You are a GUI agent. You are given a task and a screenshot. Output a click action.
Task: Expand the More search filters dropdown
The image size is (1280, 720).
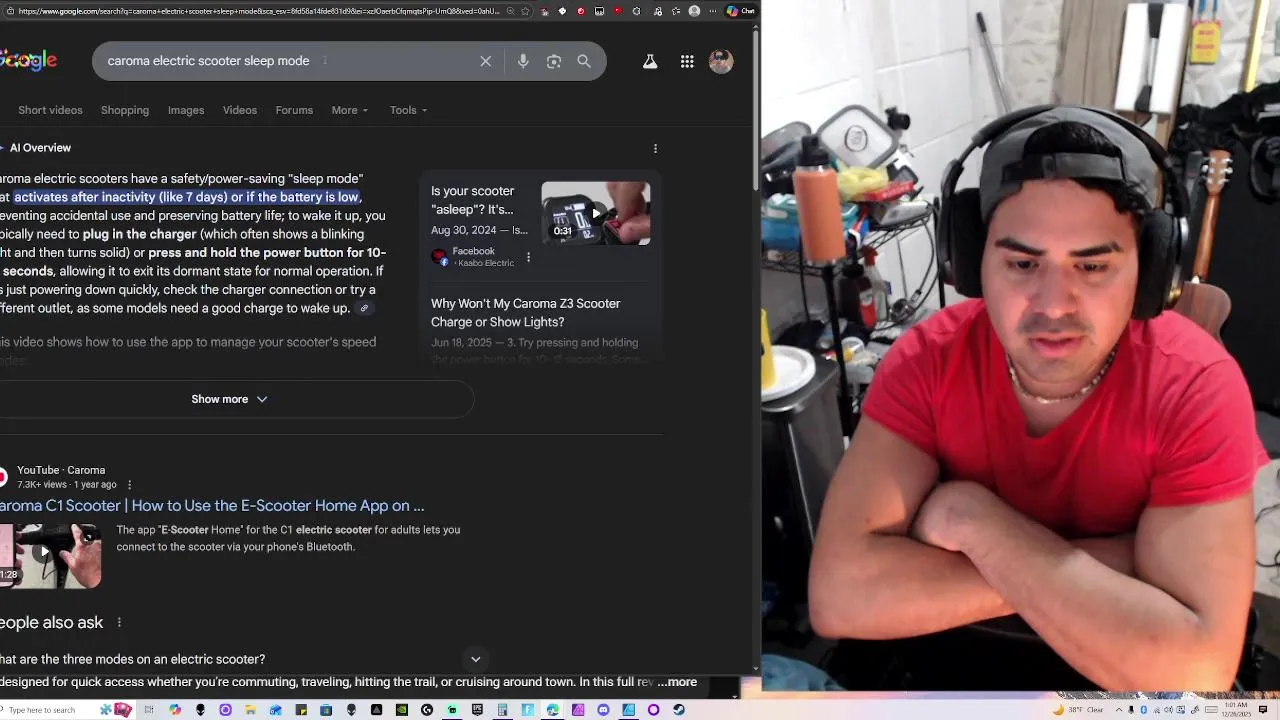pyautogui.click(x=350, y=110)
